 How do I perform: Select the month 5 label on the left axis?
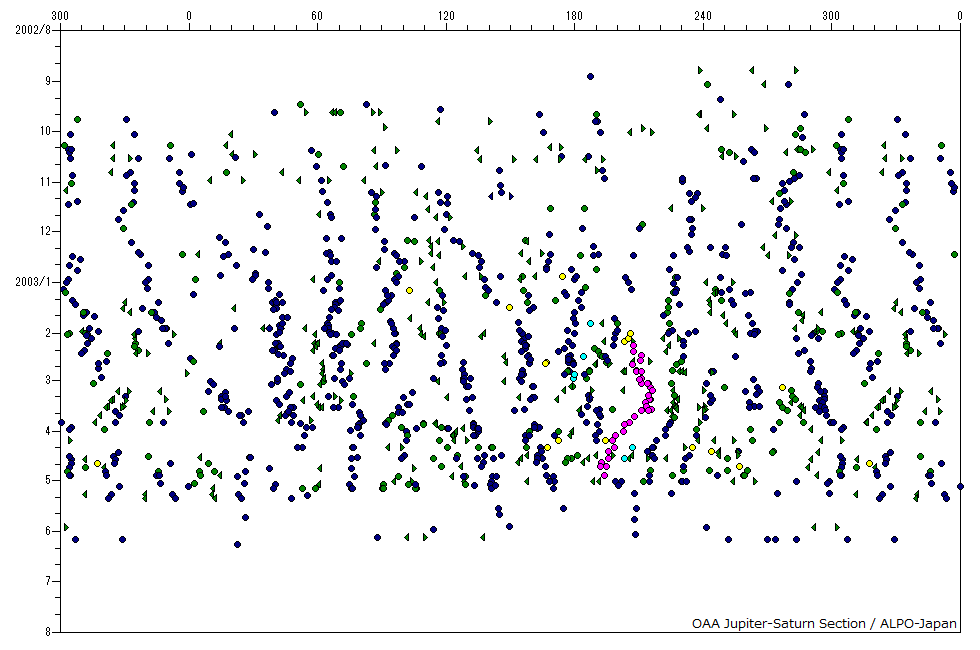[x=48, y=480]
